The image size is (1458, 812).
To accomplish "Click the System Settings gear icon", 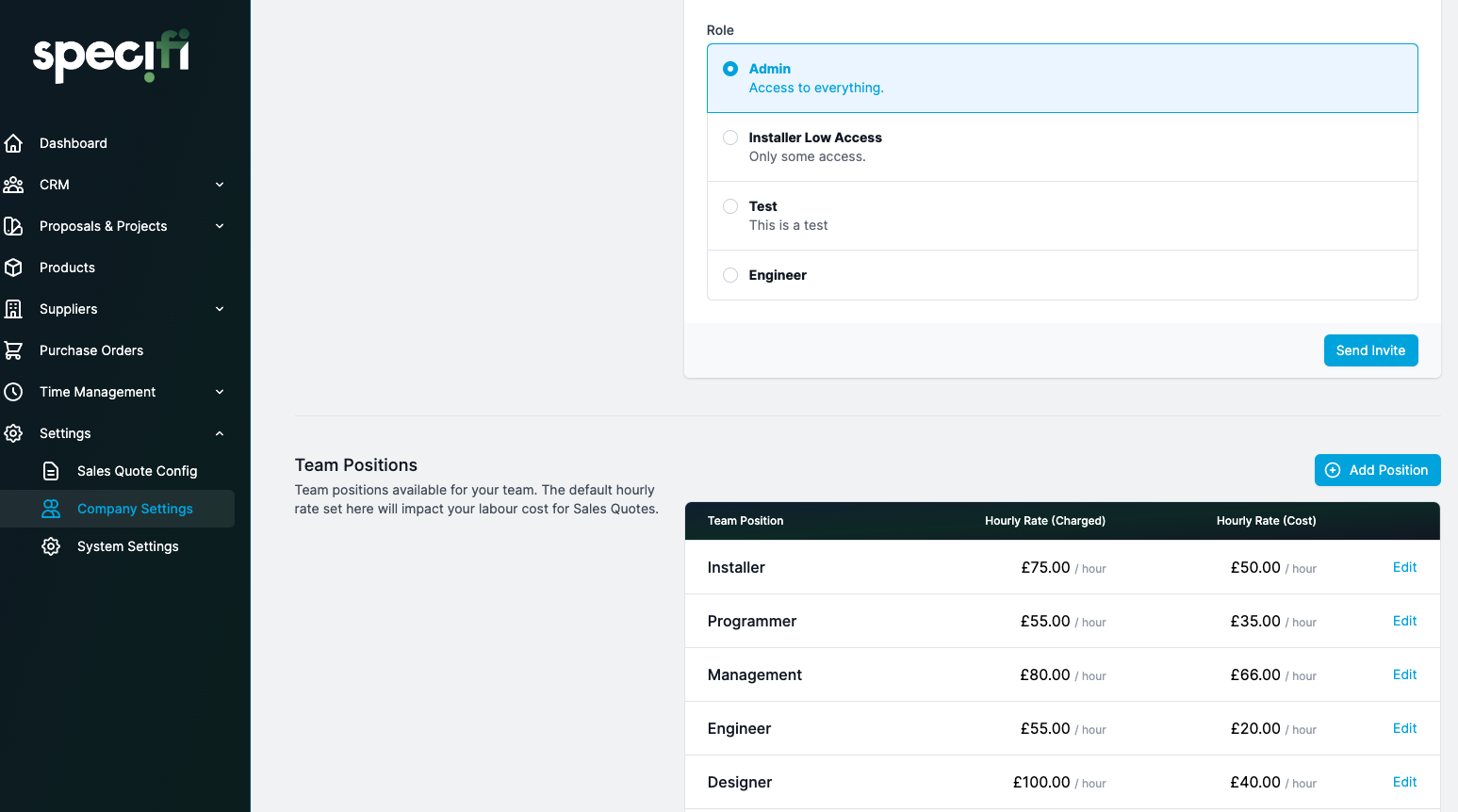I will pos(51,546).
